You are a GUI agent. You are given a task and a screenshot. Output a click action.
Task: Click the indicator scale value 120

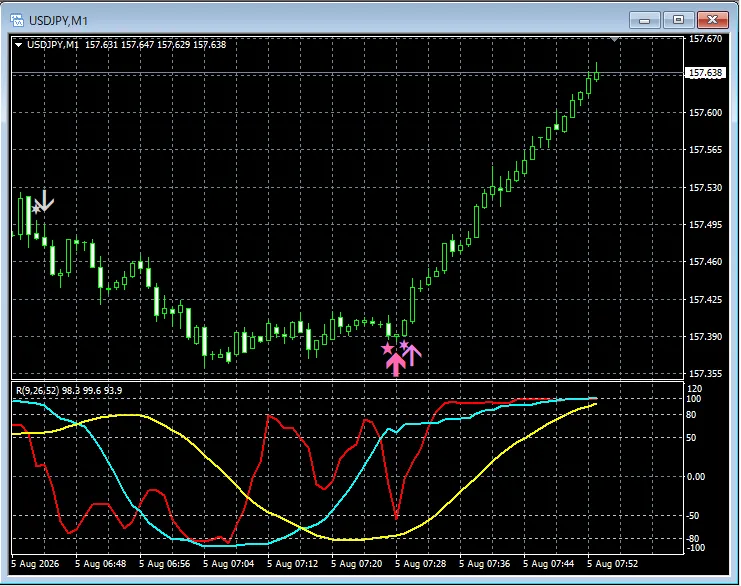point(695,388)
